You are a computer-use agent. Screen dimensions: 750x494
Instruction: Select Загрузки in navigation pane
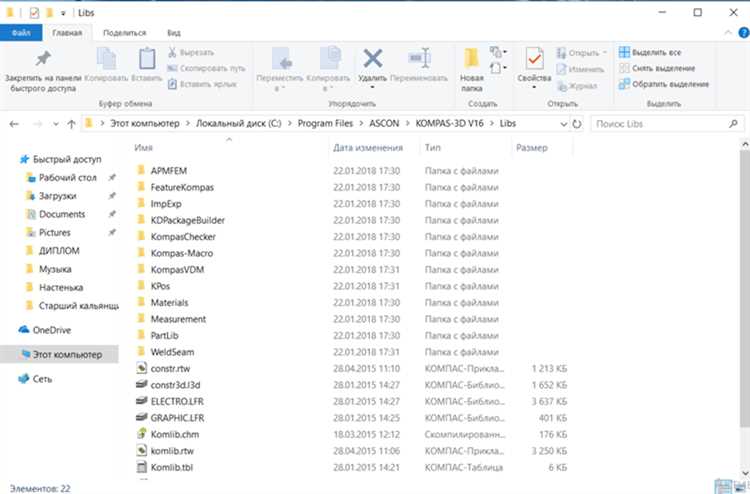57,196
